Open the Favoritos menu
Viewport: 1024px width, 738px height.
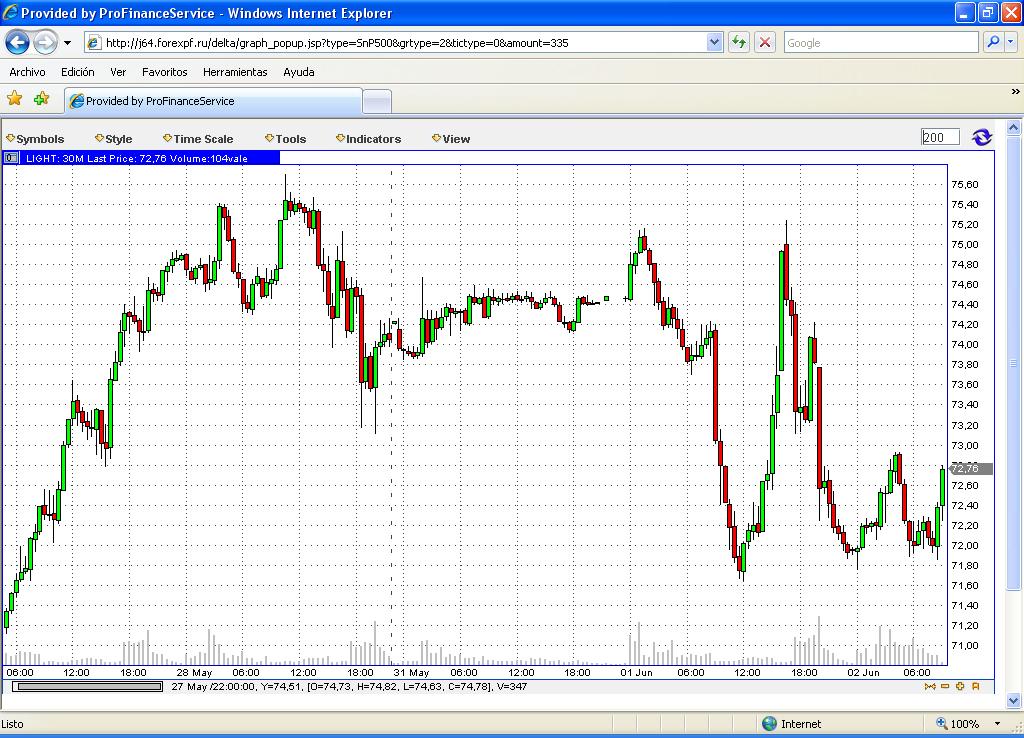coord(165,72)
